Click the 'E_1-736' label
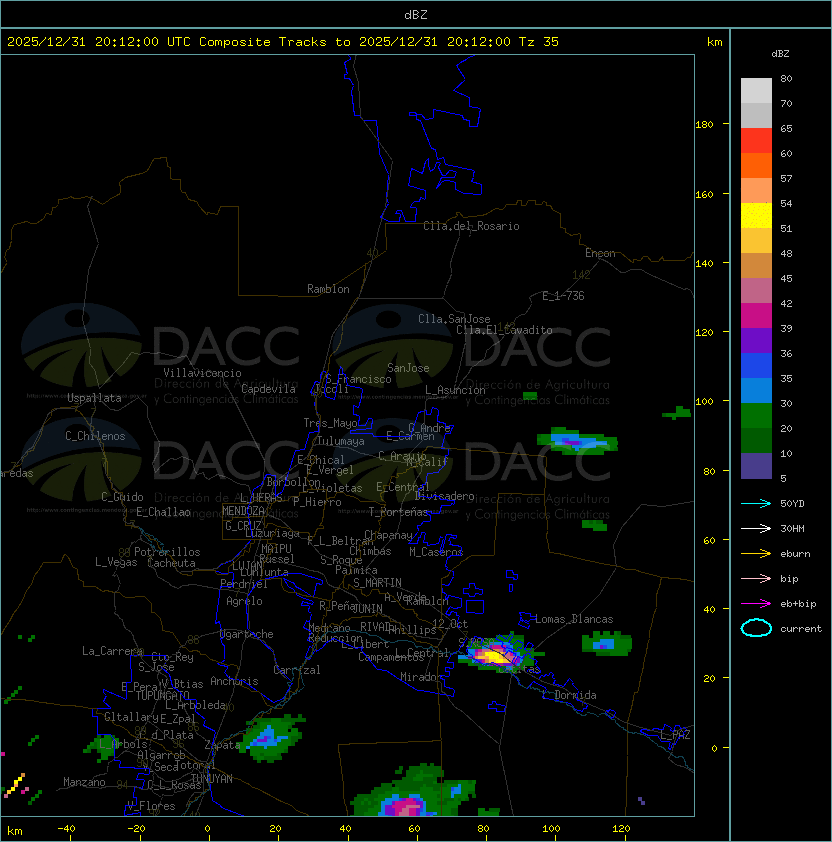832x842 pixels. pos(563,296)
